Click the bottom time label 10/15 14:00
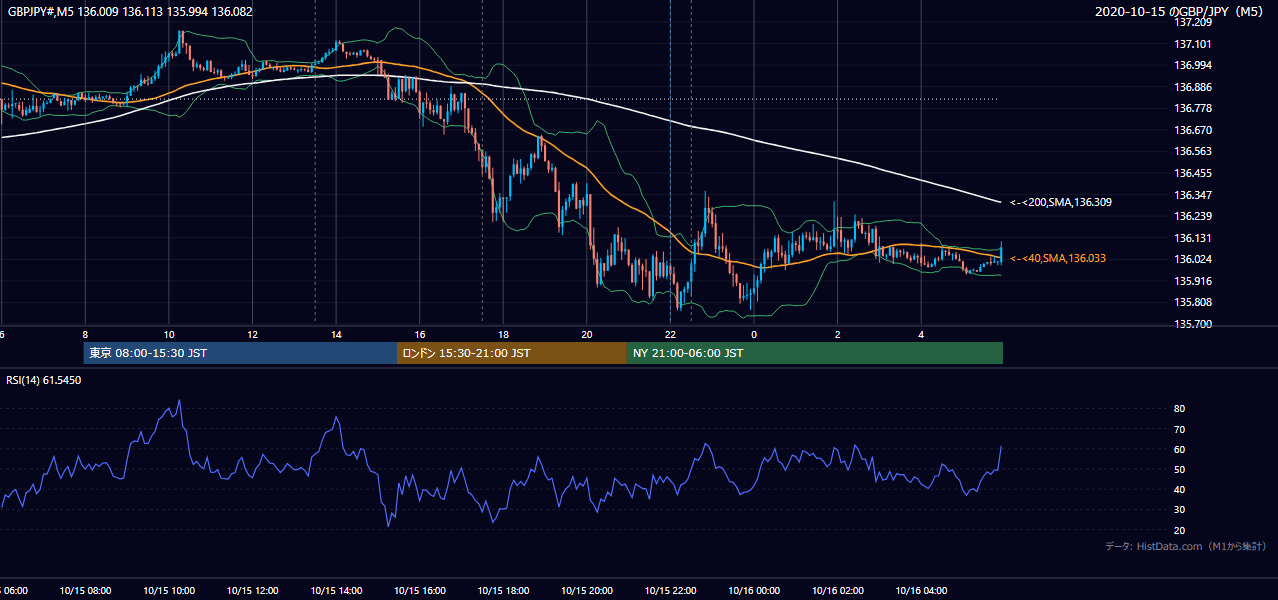Viewport: 1278px width, 600px height. point(336,590)
